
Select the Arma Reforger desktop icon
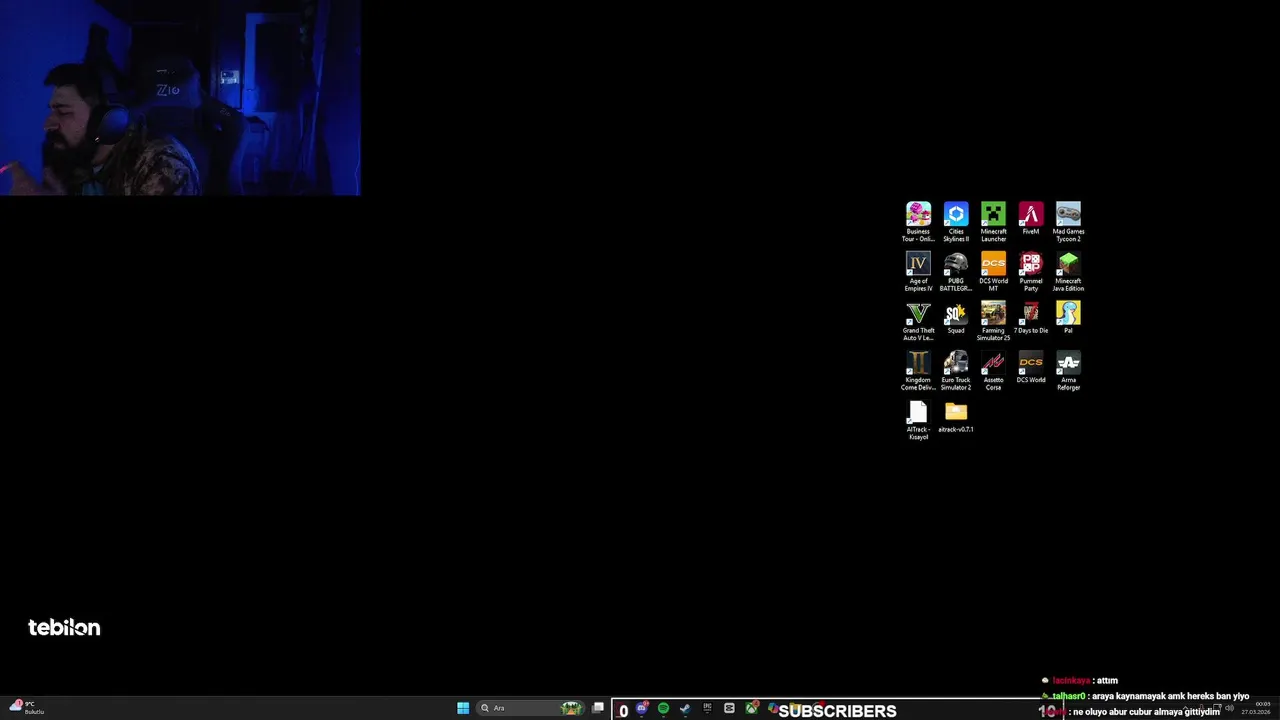coord(1068,370)
